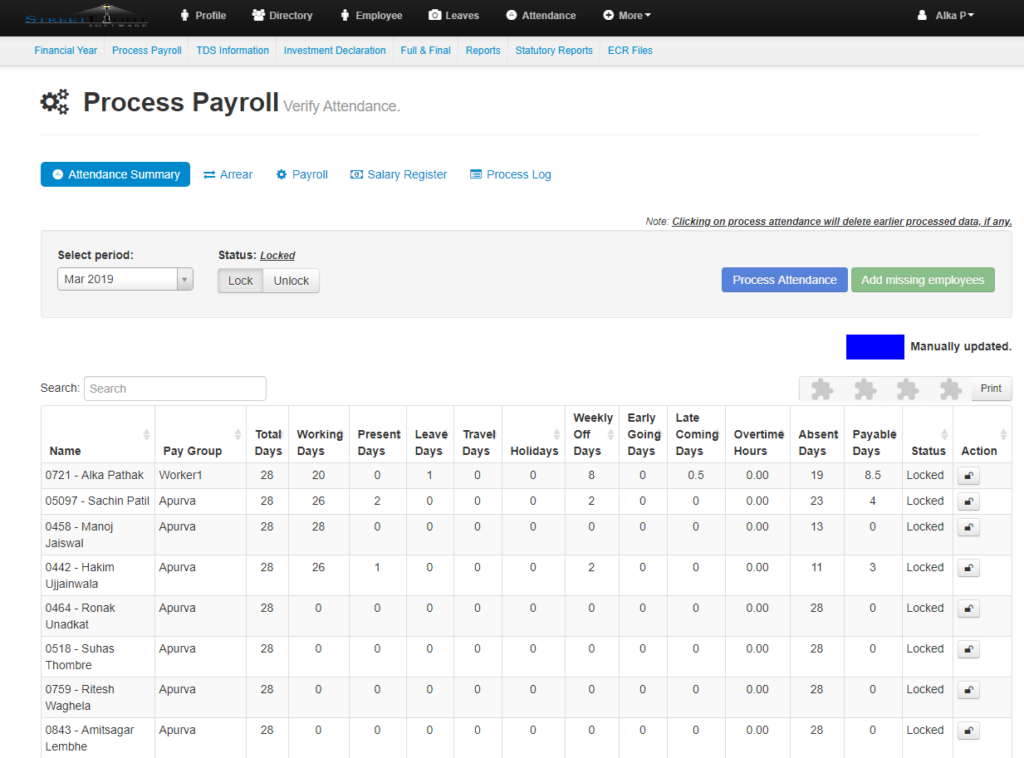Expand the More navigation menu
The image size is (1024, 758).
[x=626, y=15]
